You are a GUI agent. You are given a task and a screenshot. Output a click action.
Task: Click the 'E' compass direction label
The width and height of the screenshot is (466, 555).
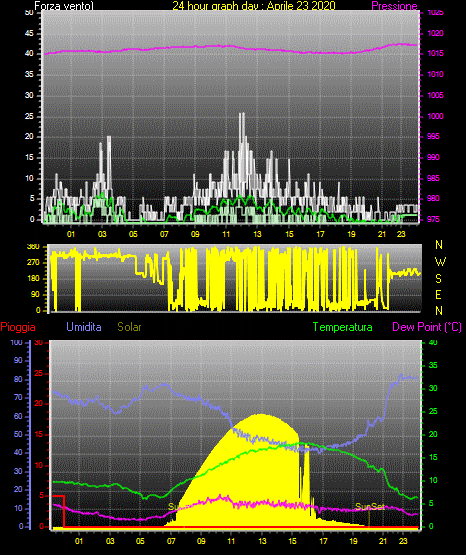tap(438, 294)
